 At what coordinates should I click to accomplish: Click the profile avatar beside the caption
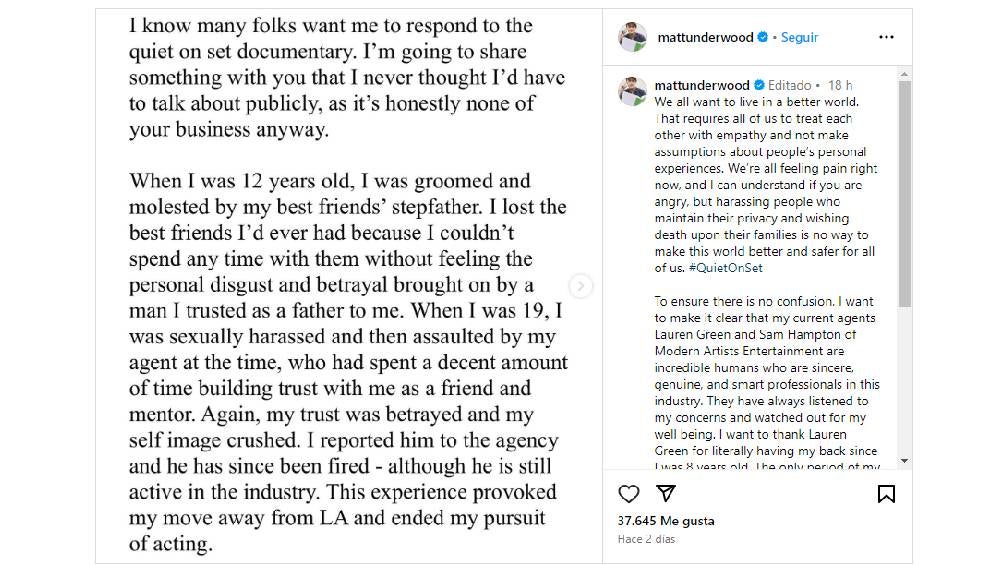[x=632, y=91]
